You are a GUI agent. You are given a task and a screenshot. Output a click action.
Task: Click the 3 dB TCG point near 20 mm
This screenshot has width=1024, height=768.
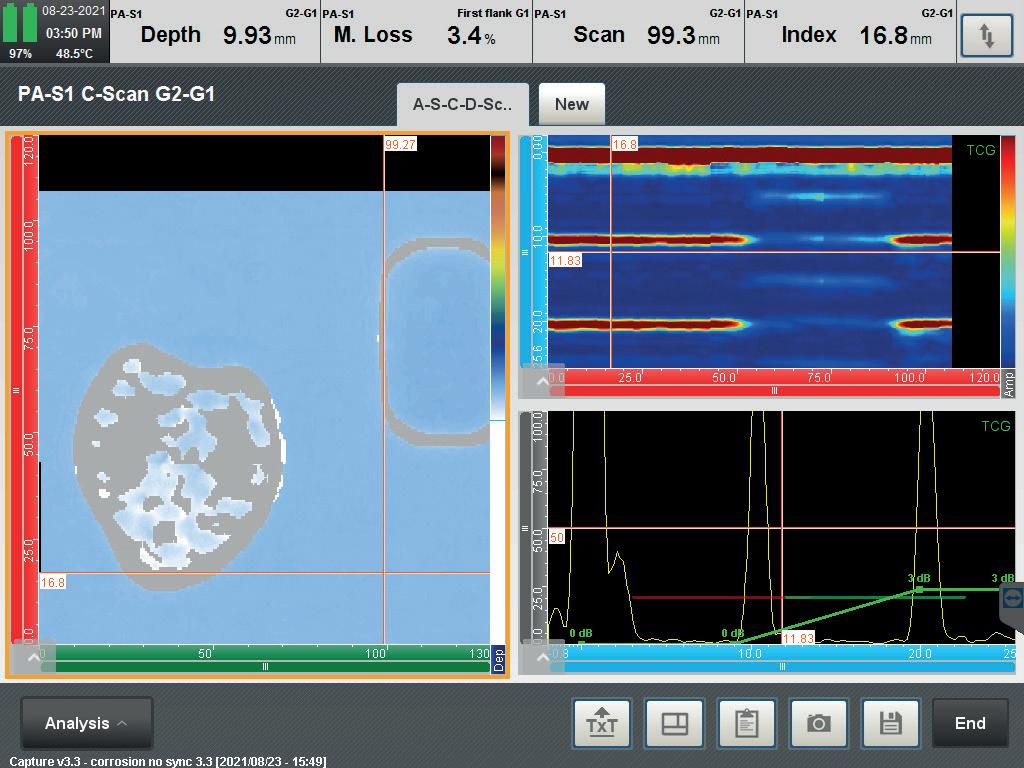pos(920,589)
